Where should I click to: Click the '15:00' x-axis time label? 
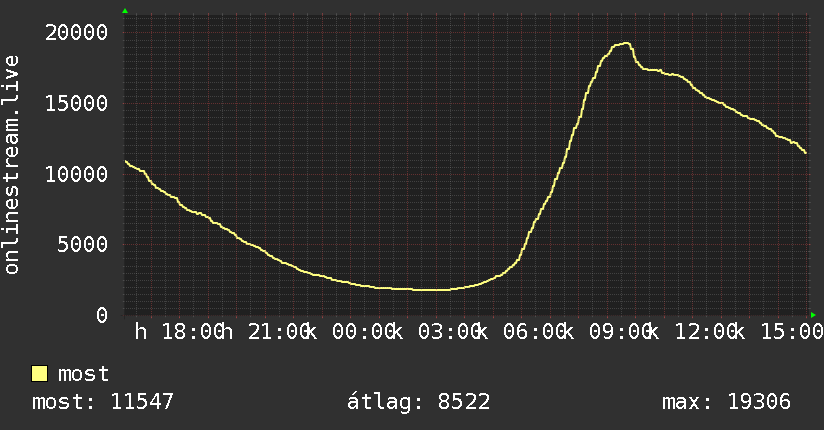(792, 332)
